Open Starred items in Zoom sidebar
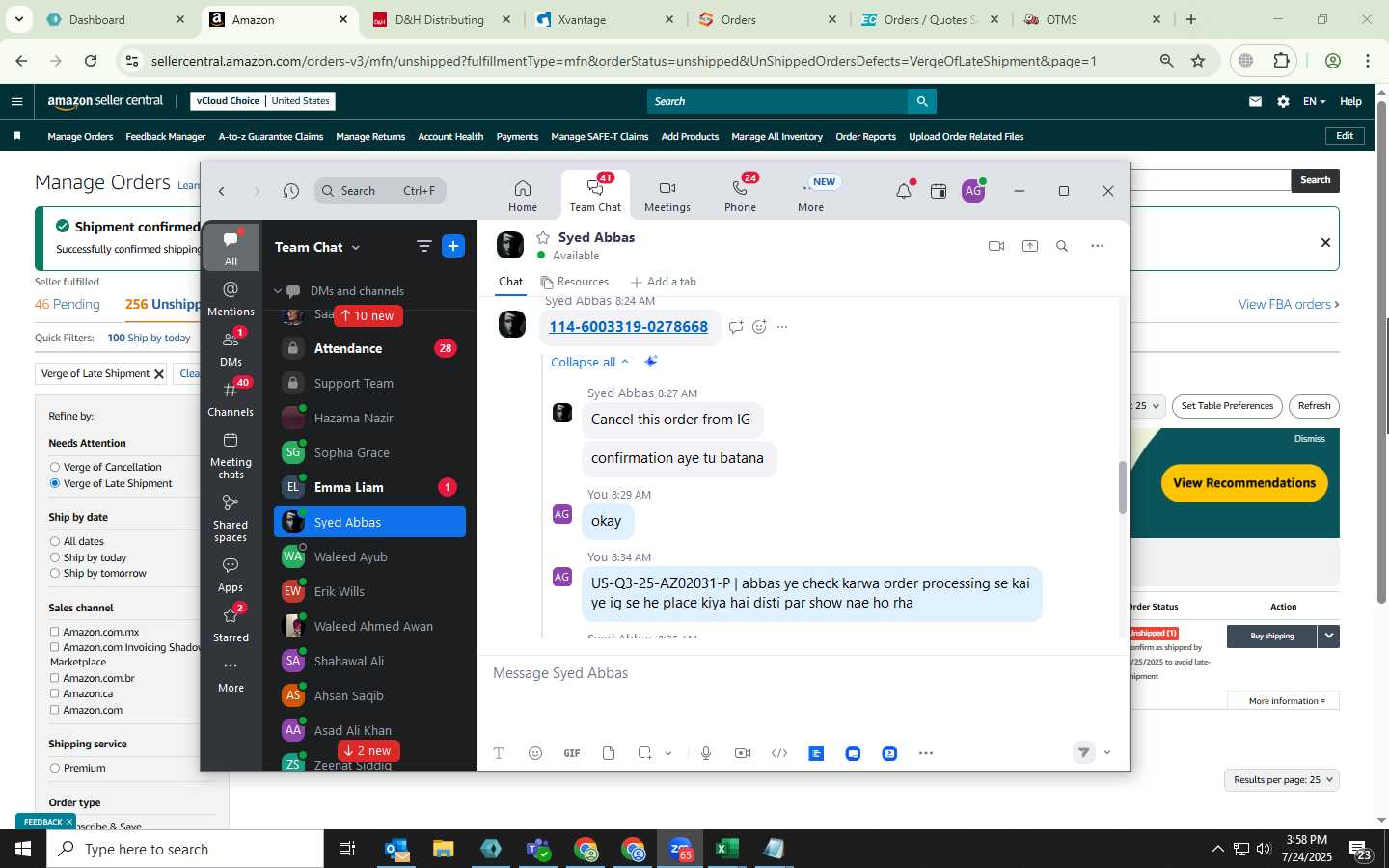 pos(231,624)
